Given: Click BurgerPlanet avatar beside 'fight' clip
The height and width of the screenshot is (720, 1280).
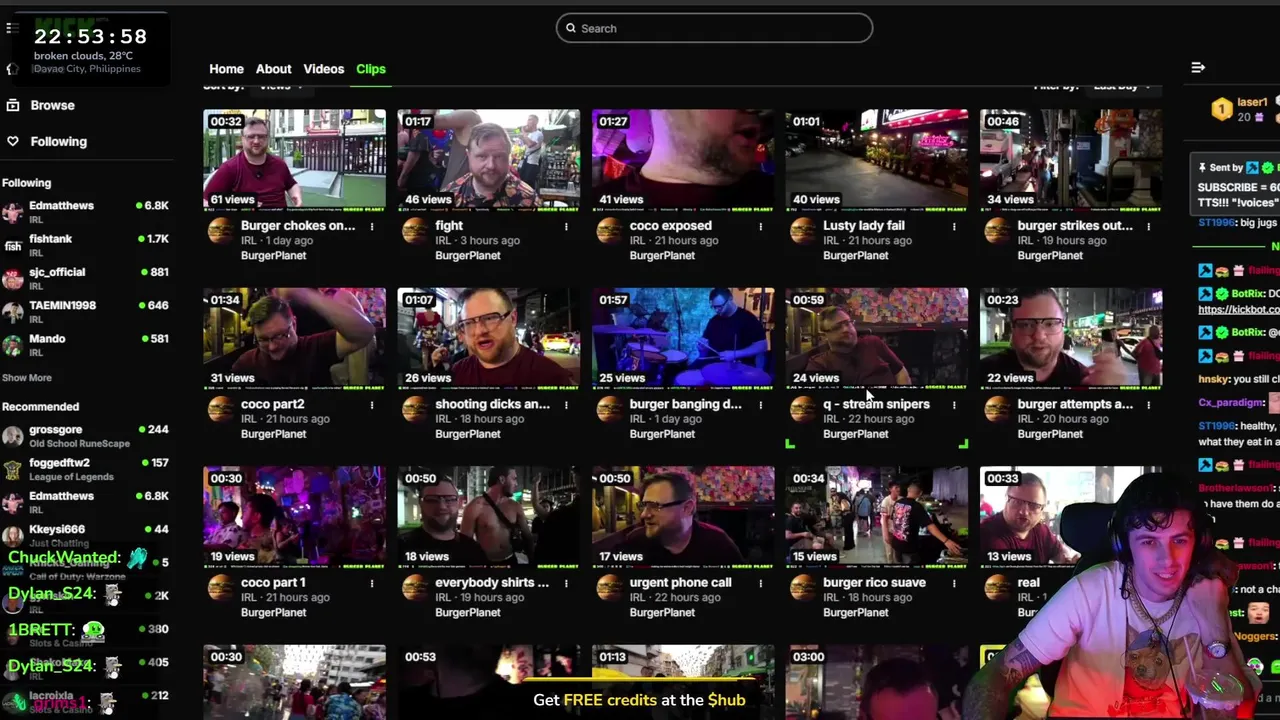Looking at the screenshot, I should [415, 231].
